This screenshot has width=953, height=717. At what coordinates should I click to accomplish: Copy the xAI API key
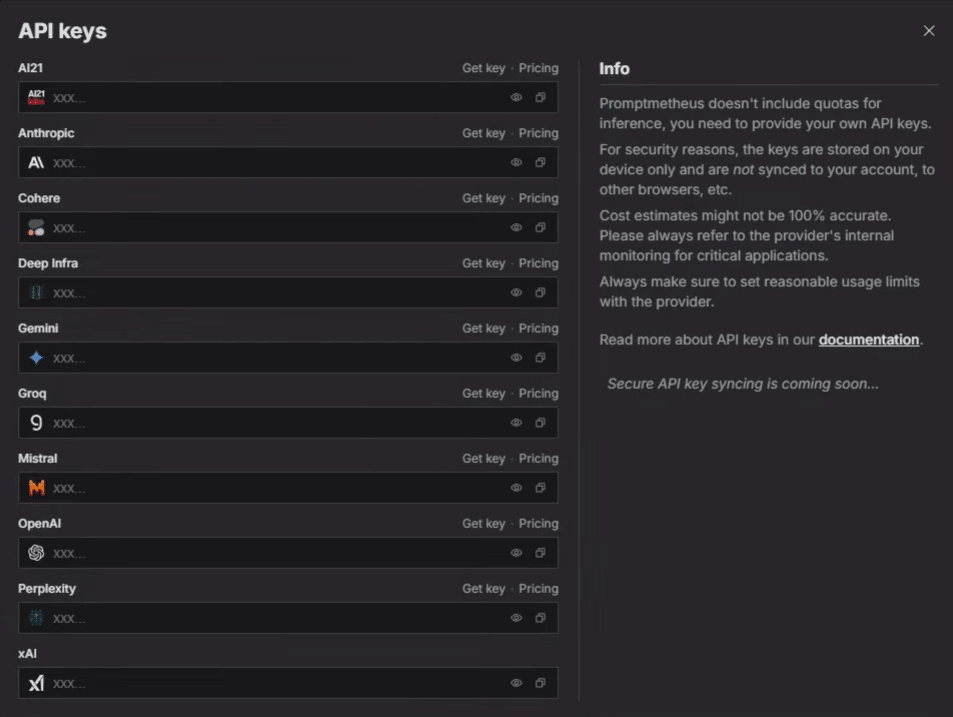(x=540, y=683)
